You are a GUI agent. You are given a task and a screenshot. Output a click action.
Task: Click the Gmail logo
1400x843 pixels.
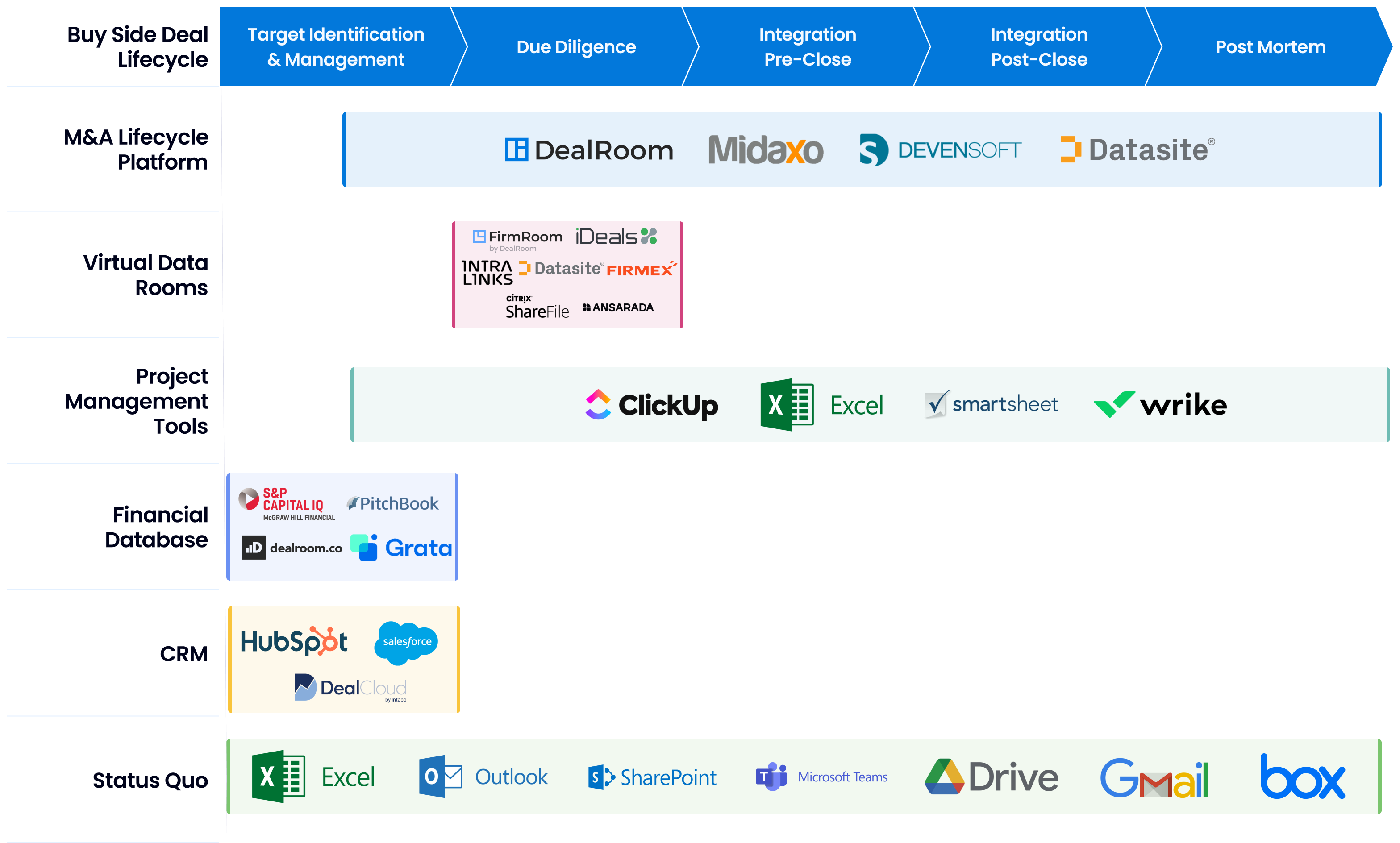tap(1154, 778)
